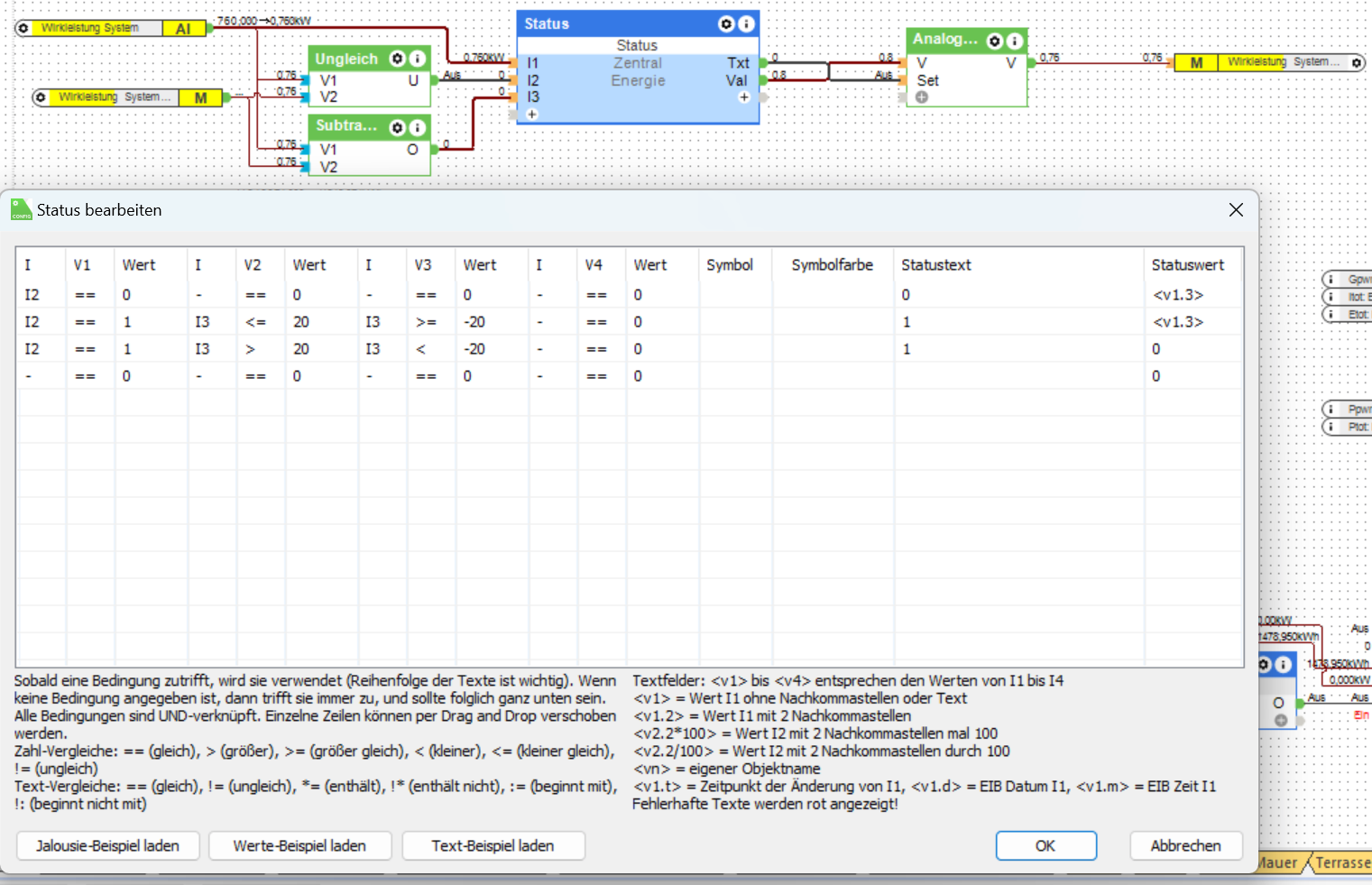Open the >= operator cell in row two

click(426, 322)
